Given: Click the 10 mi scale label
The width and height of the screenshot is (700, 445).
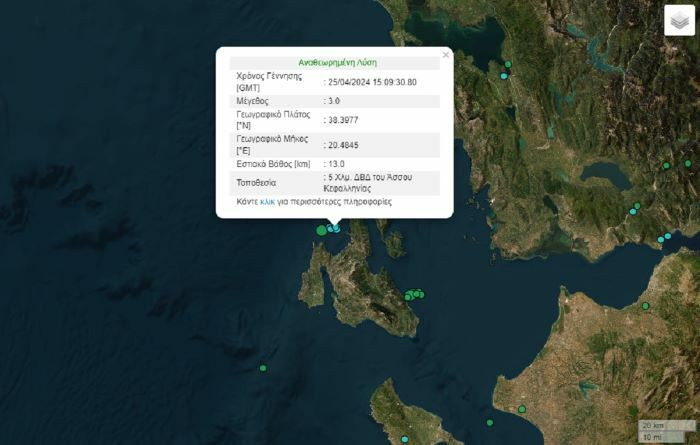Looking at the screenshot, I should [x=652, y=436].
